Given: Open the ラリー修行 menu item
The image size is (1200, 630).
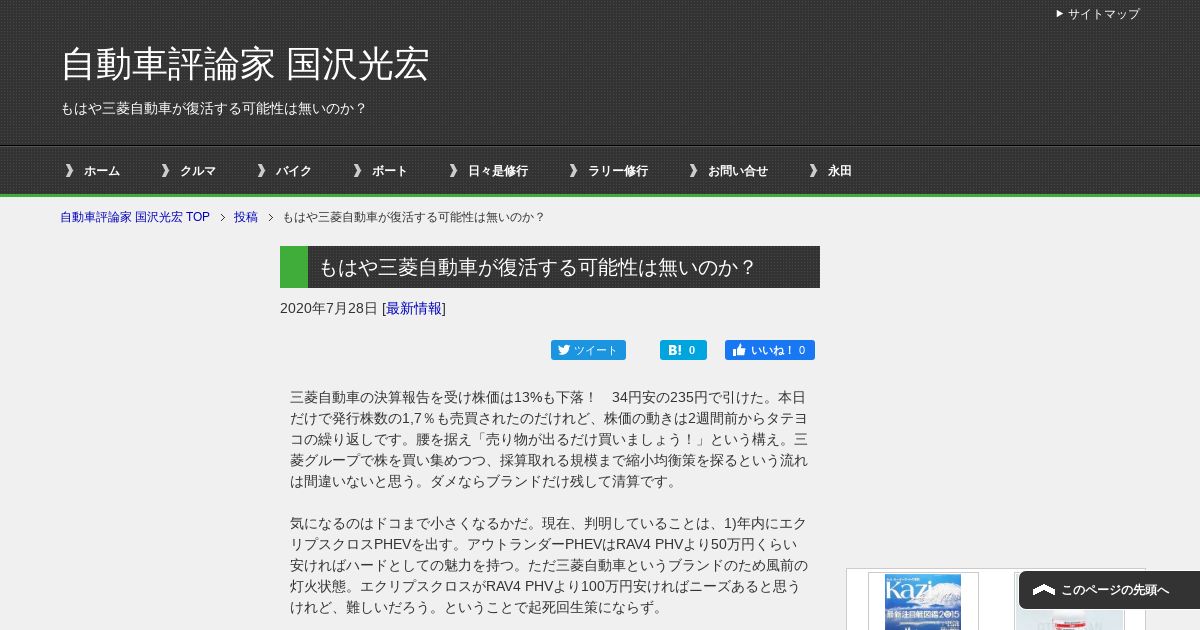Looking at the screenshot, I should coord(618,171).
